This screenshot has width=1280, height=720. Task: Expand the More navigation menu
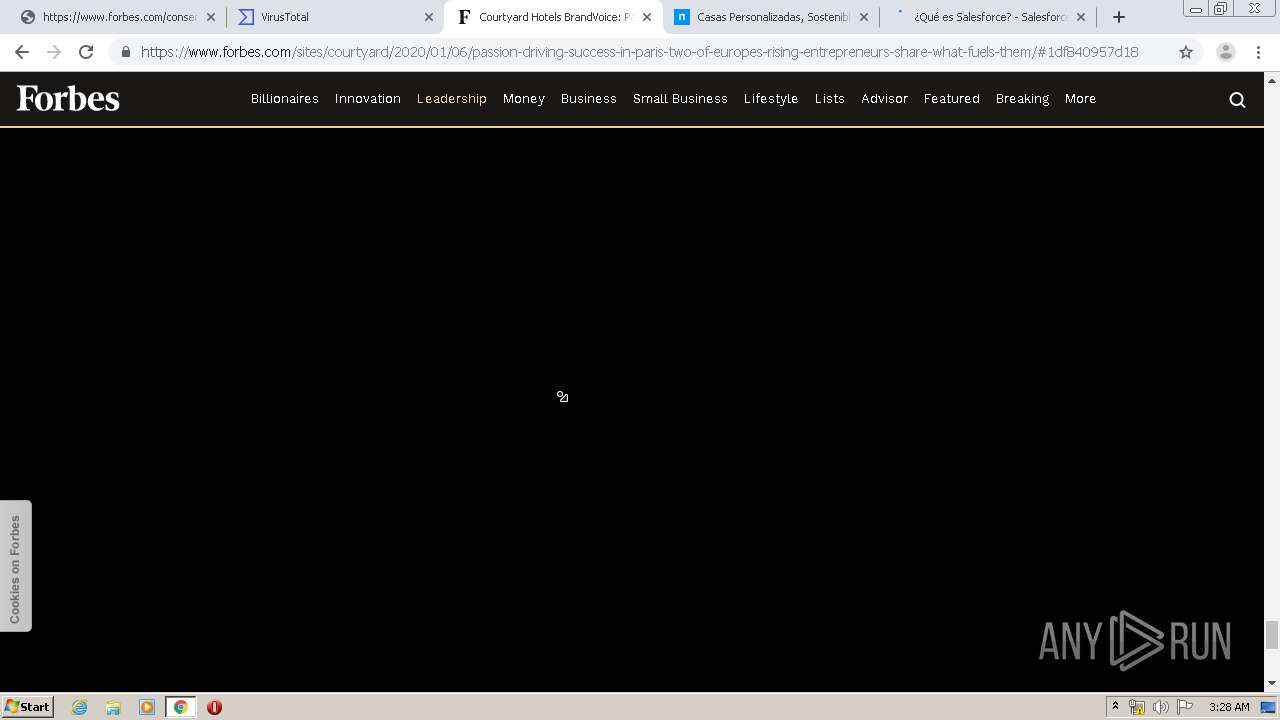pyautogui.click(x=1081, y=98)
